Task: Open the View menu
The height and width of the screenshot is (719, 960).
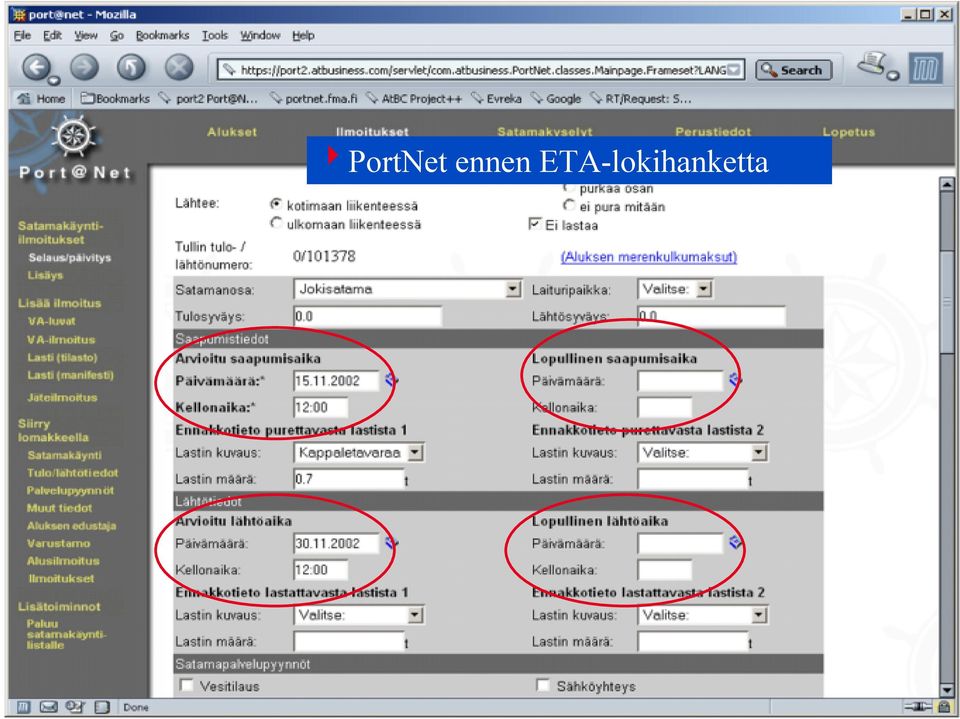Action: point(86,36)
